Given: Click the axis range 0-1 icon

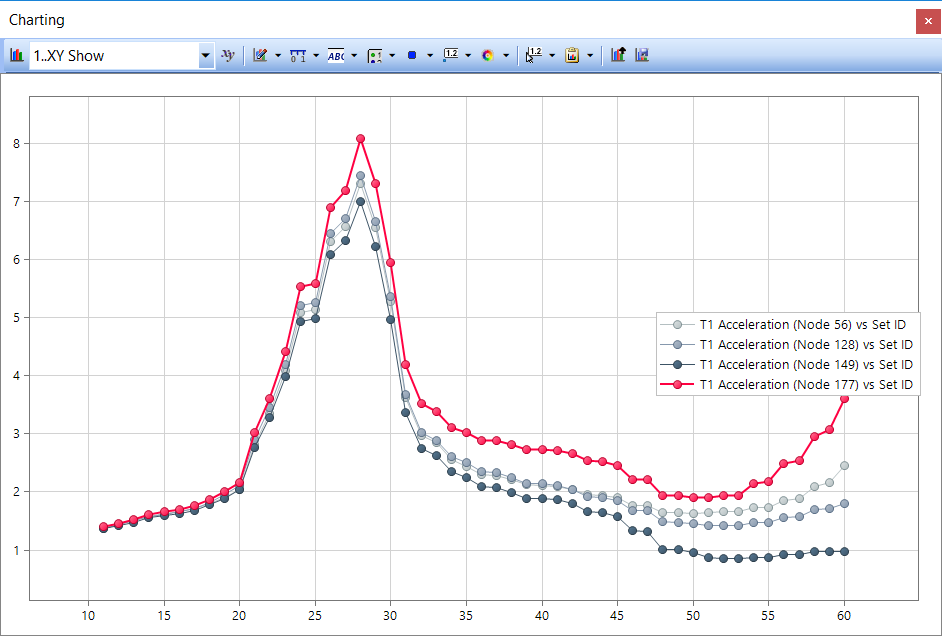Looking at the screenshot, I should [x=298, y=55].
